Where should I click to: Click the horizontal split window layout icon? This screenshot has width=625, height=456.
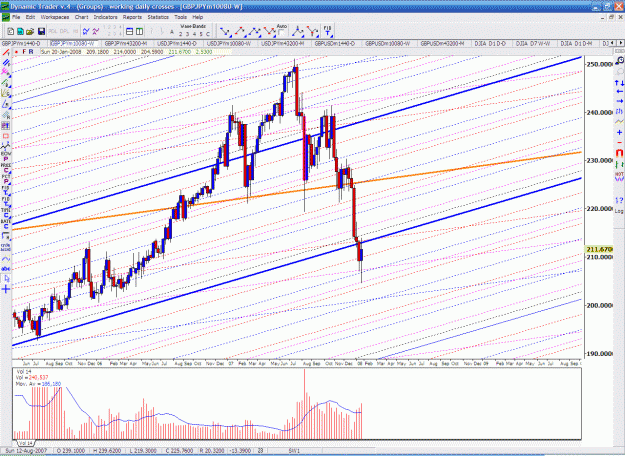coord(130,31)
